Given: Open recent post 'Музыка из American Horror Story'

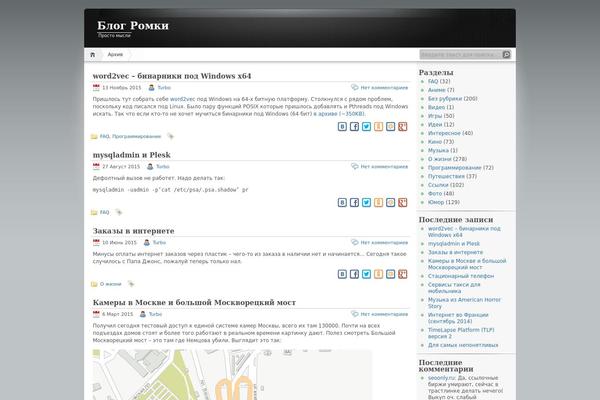Looking at the screenshot, I should (464, 303).
